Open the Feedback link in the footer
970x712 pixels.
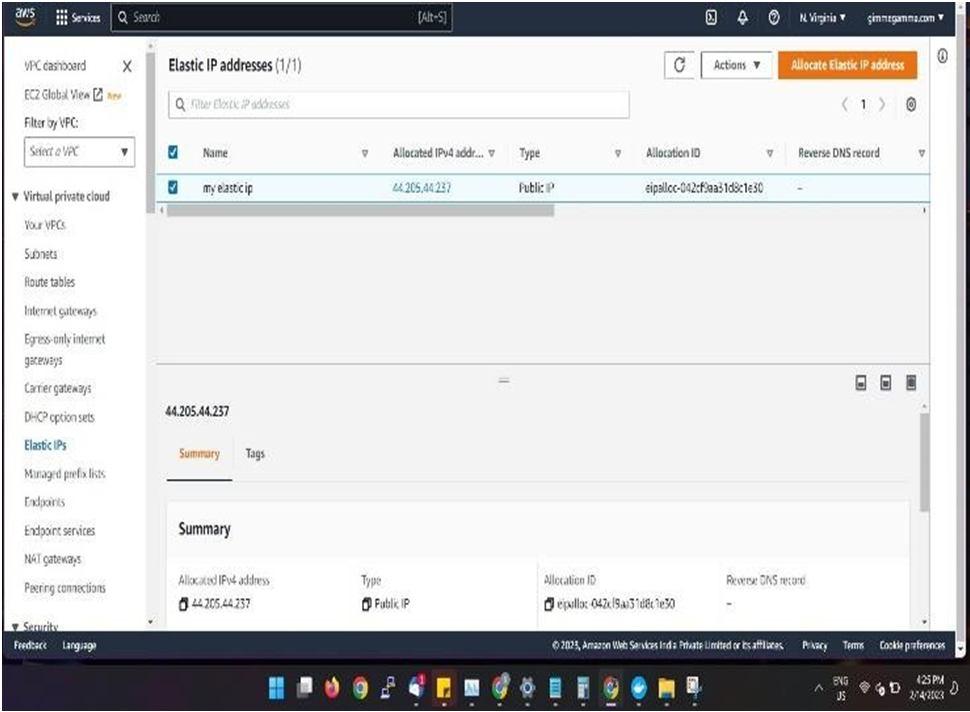pyautogui.click(x=30, y=645)
